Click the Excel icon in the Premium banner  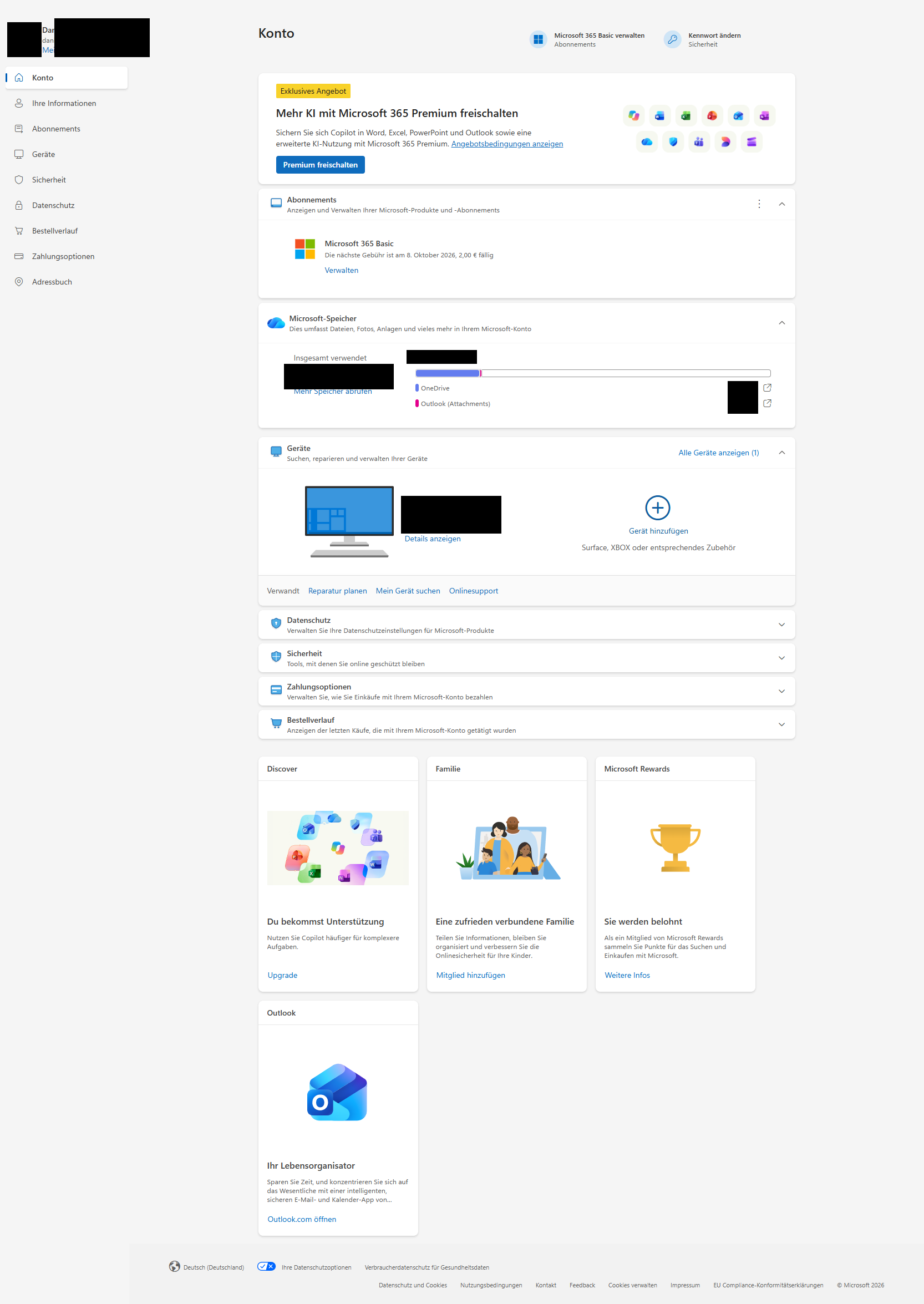pyautogui.click(x=686, y=116)
